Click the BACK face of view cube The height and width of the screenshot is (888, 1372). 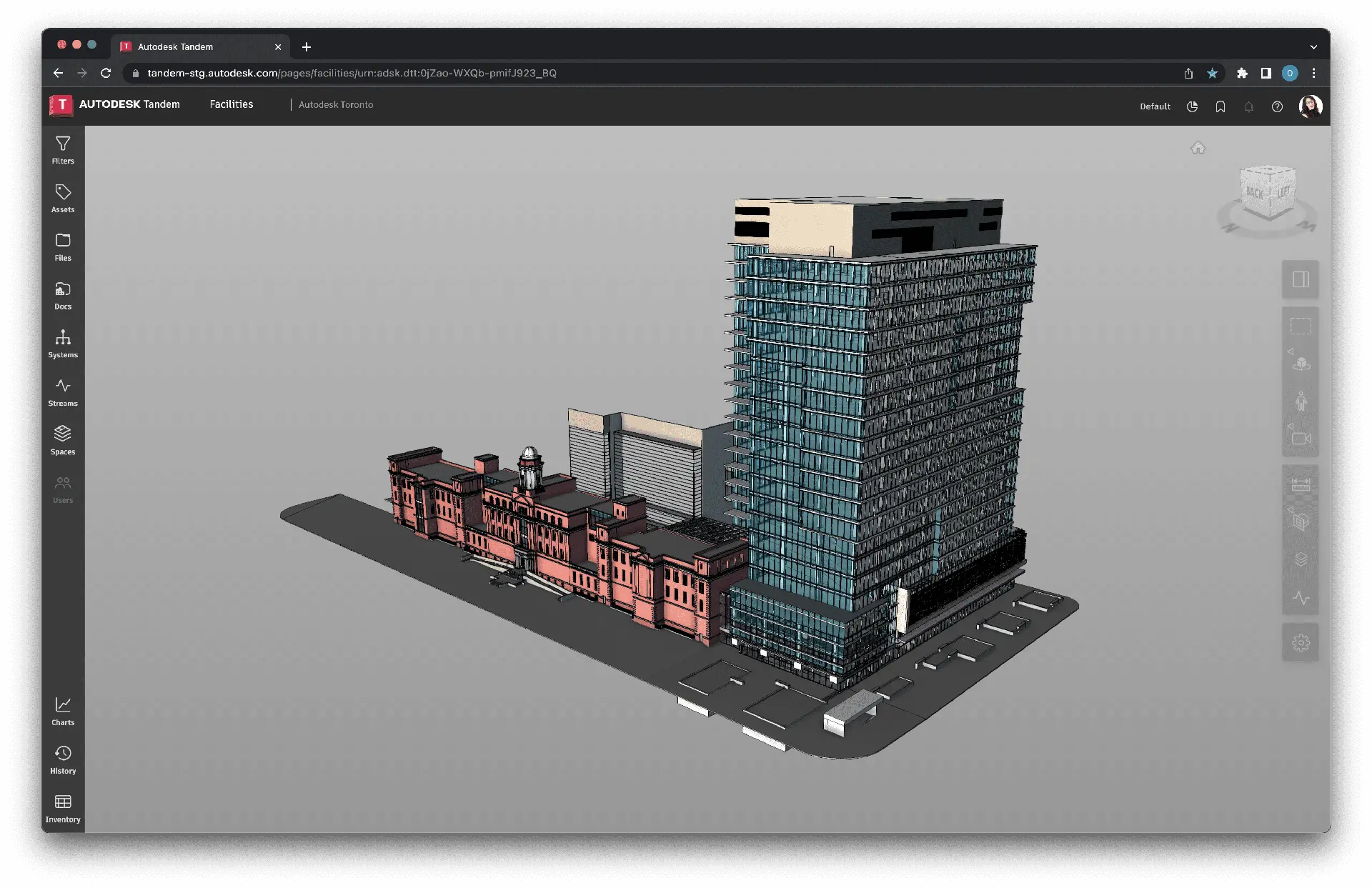[1255, 192]
